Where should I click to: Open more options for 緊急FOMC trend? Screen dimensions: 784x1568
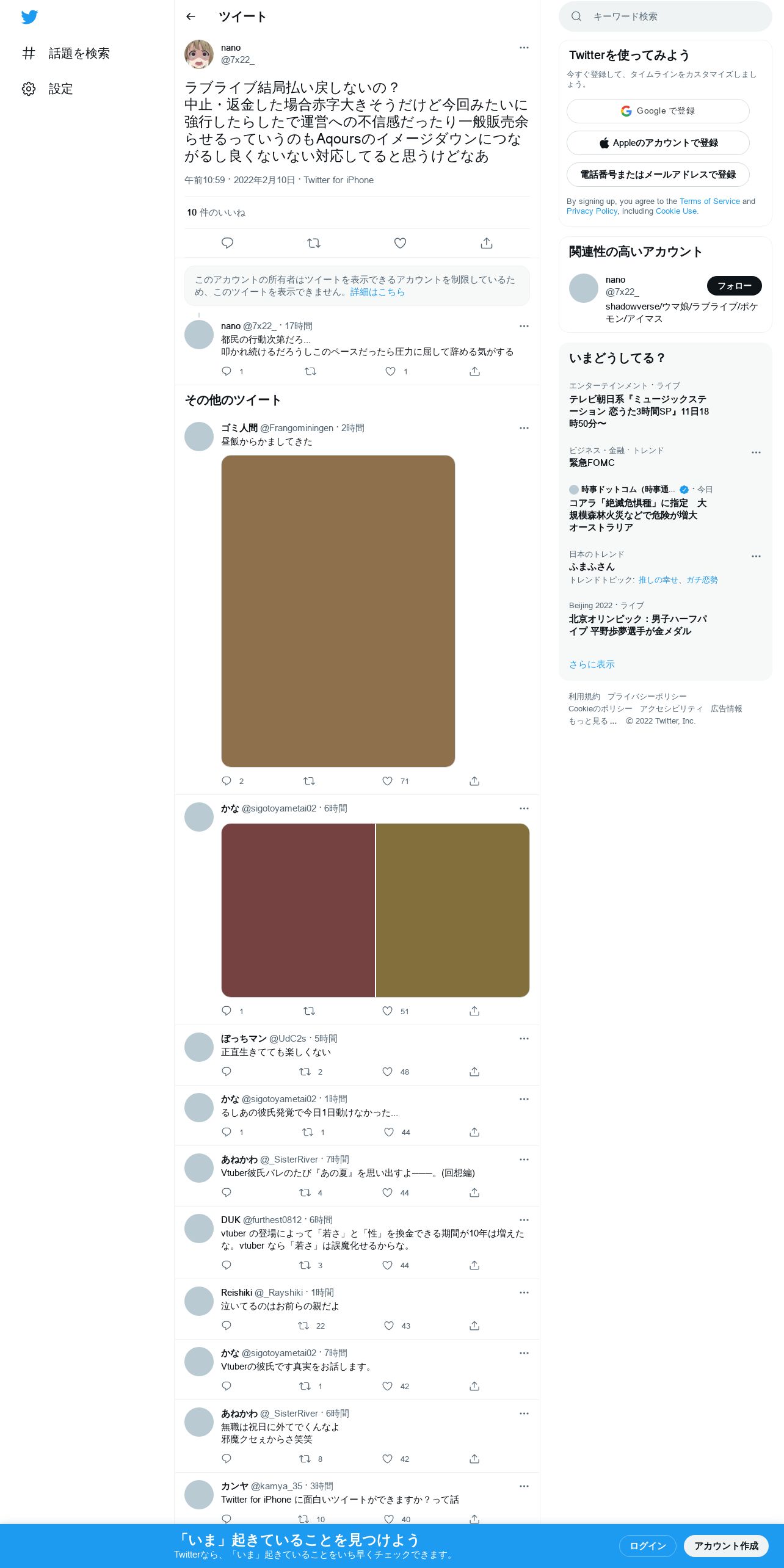[x=756, y=452]
